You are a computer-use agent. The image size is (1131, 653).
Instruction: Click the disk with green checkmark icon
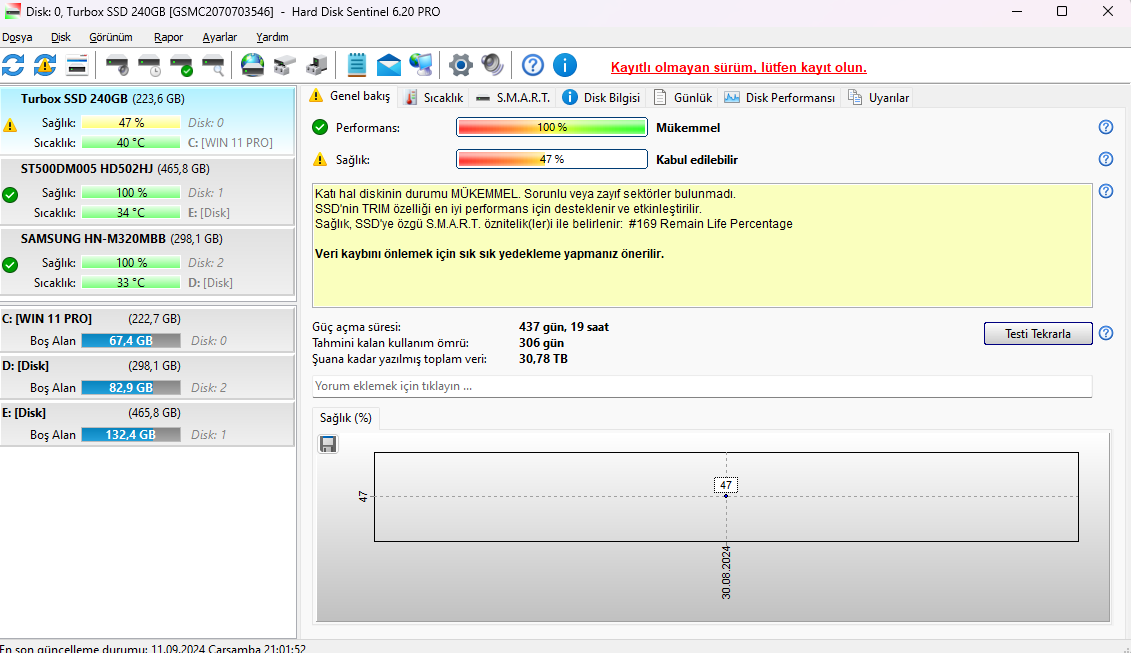click(x=181, y=65)
